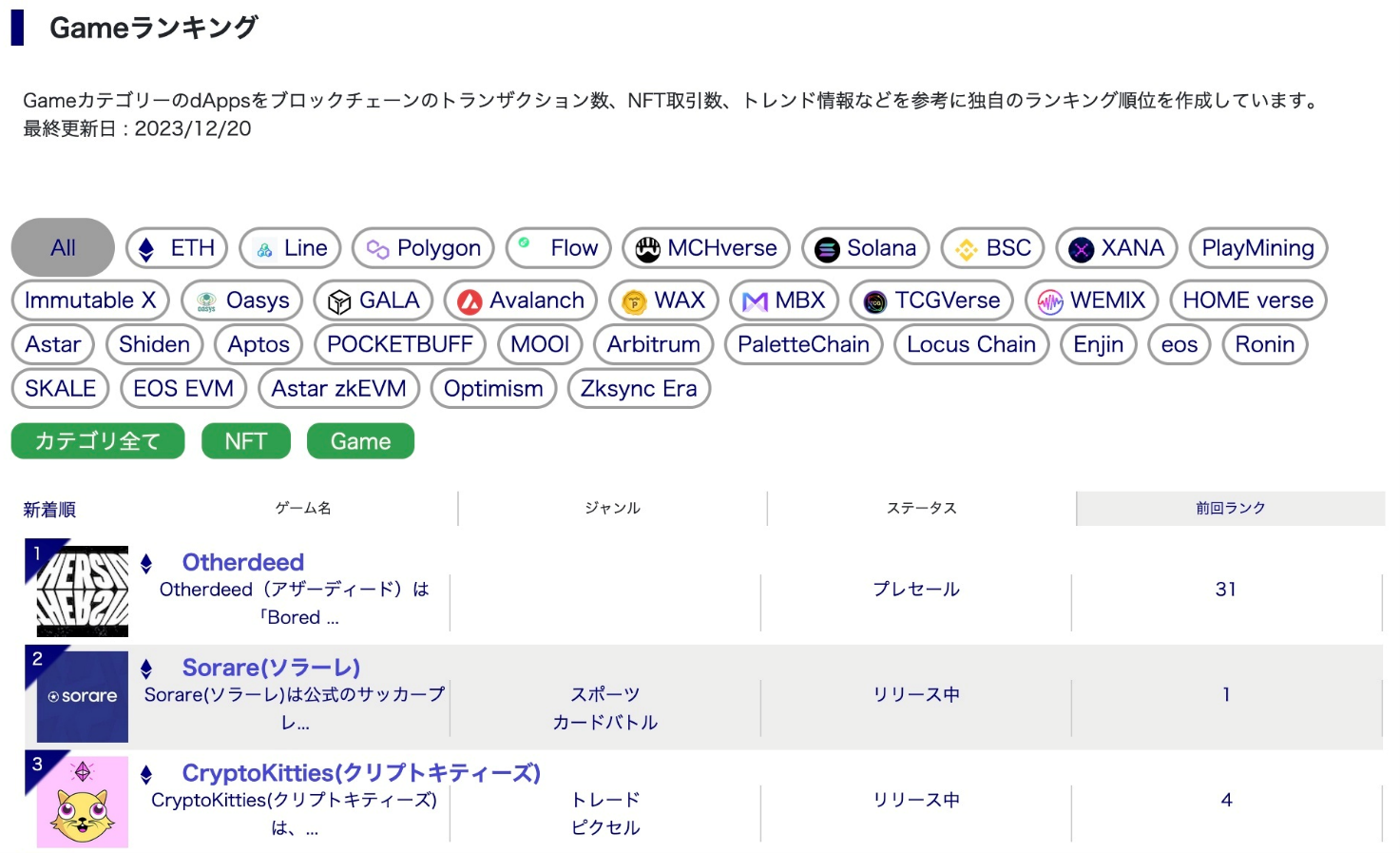
Task: Click the リリース中 status in Sorare row
Action: [916, 695]
